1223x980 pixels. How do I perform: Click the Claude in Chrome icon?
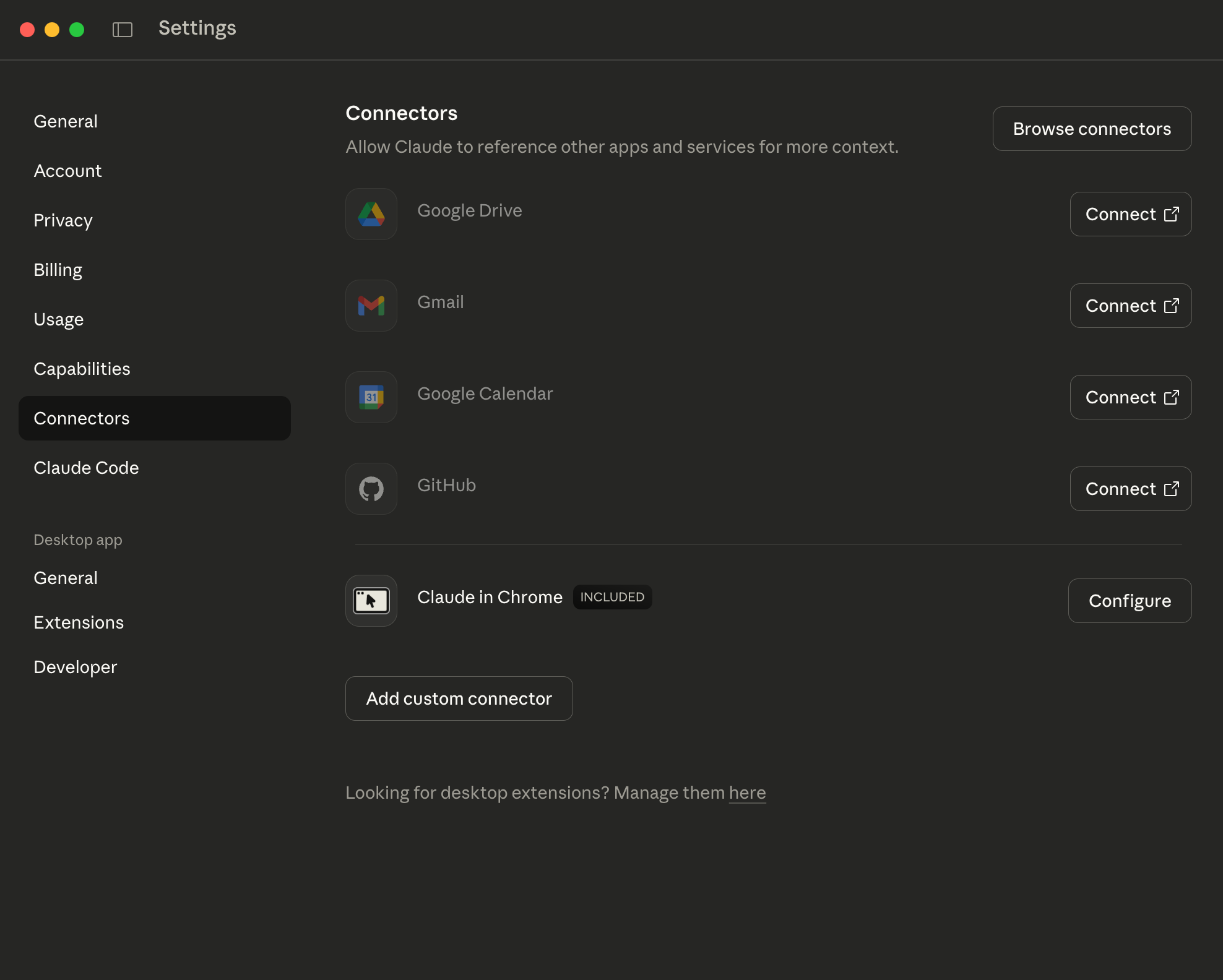pos(371,600)
